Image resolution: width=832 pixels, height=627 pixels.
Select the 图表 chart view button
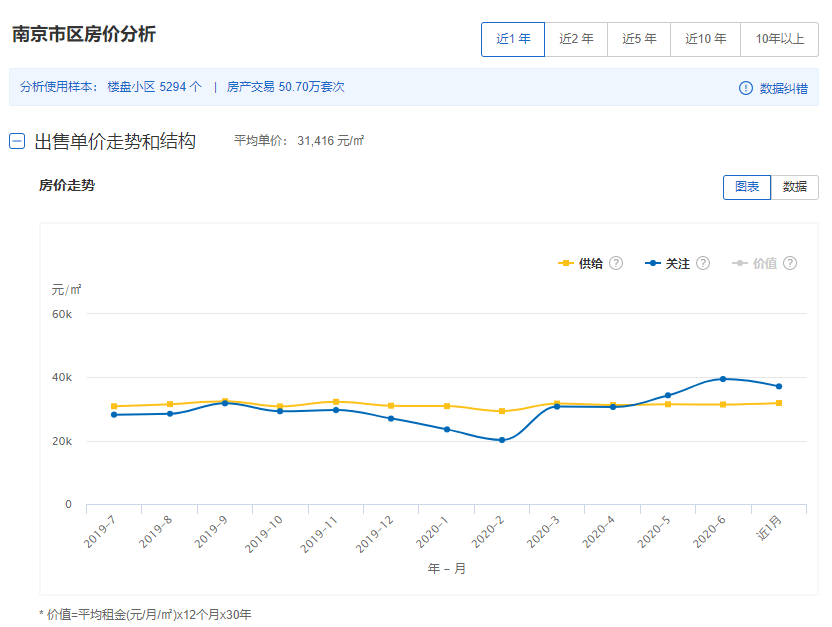[x=747, y=187]
